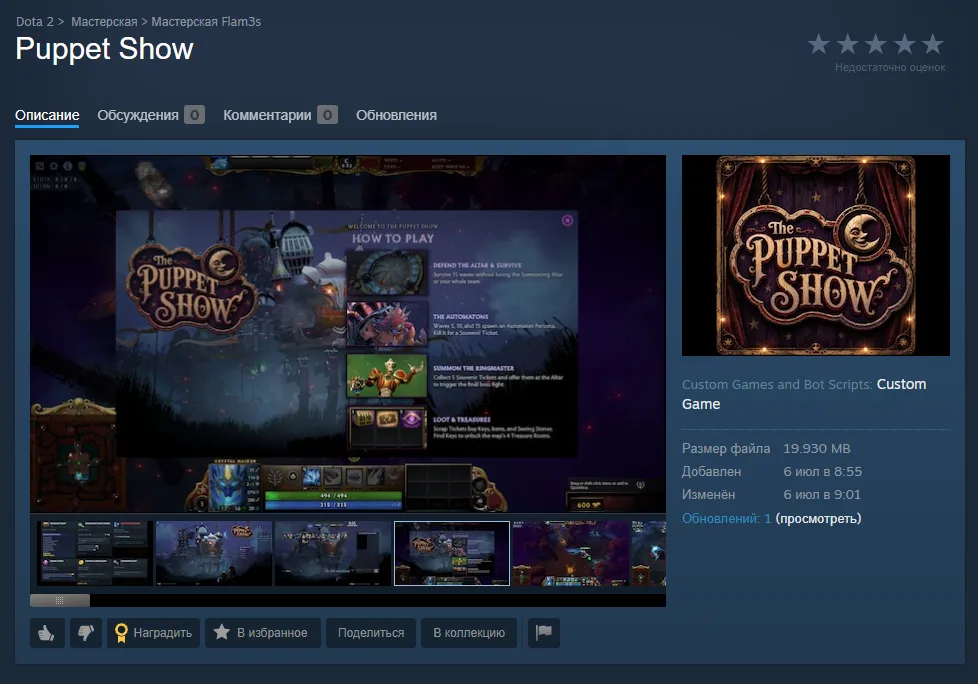
Task: Switch to the Комментарии tab
Action: click(267, 115)
